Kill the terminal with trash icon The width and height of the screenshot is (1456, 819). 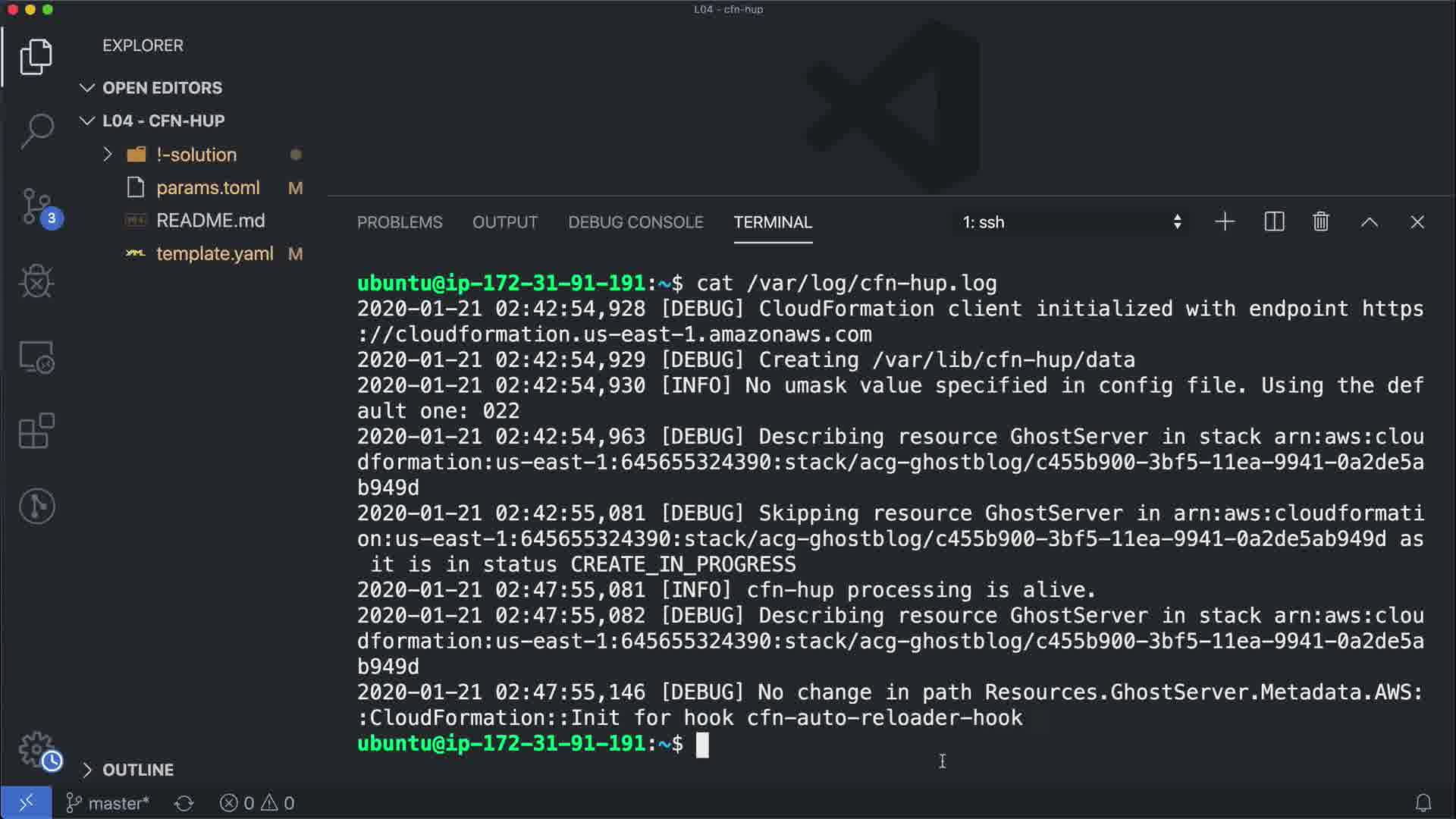point(1320,222)
